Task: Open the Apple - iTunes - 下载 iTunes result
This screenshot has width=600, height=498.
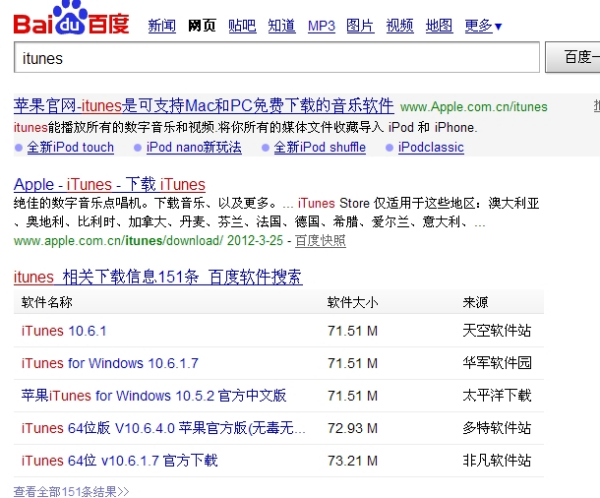Action: pos(109,185)
